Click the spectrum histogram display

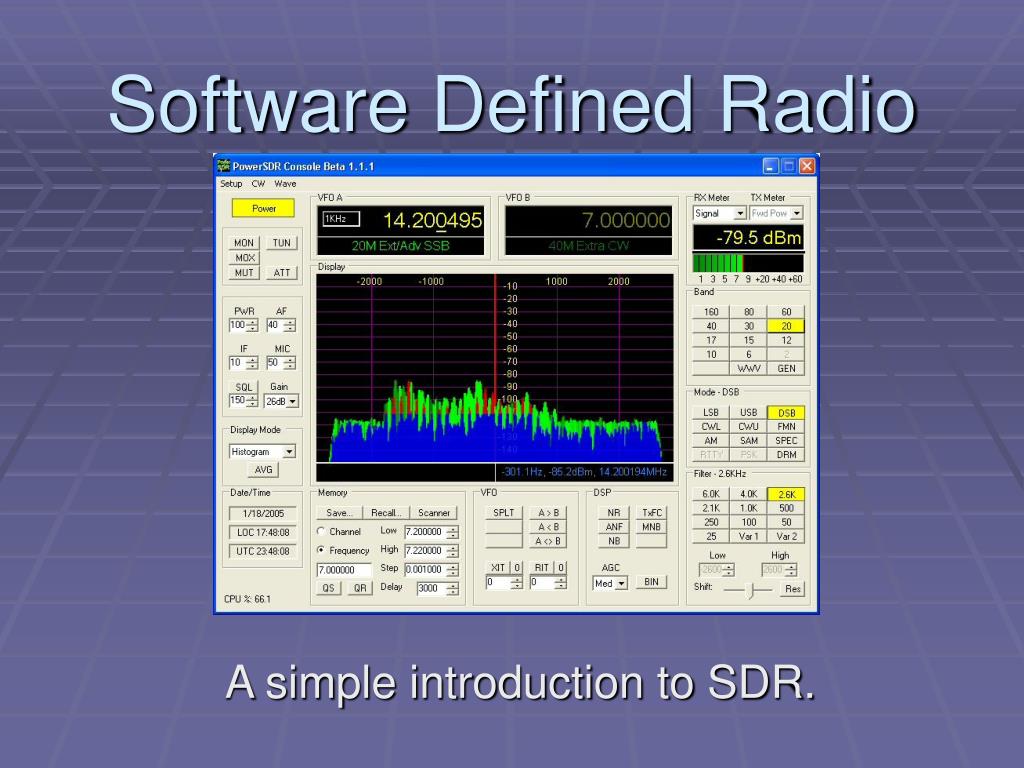point(495,368)
